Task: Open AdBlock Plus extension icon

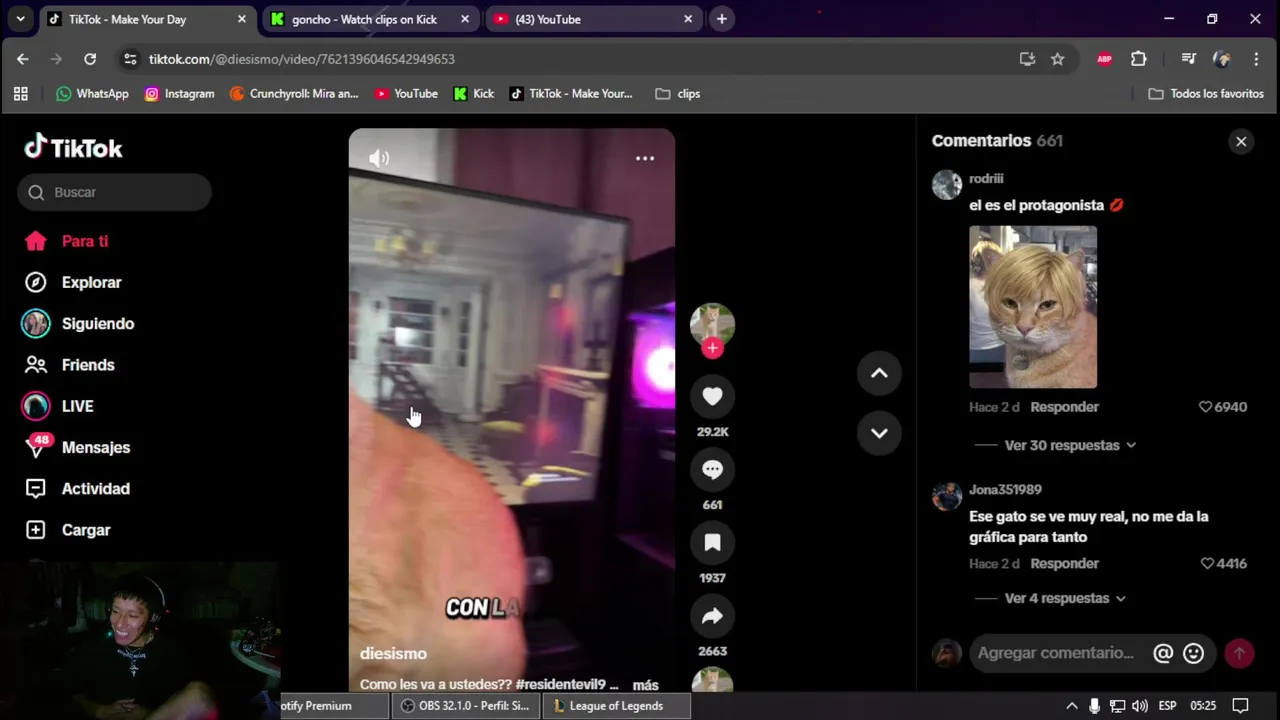Action: tap(1104, 59)
